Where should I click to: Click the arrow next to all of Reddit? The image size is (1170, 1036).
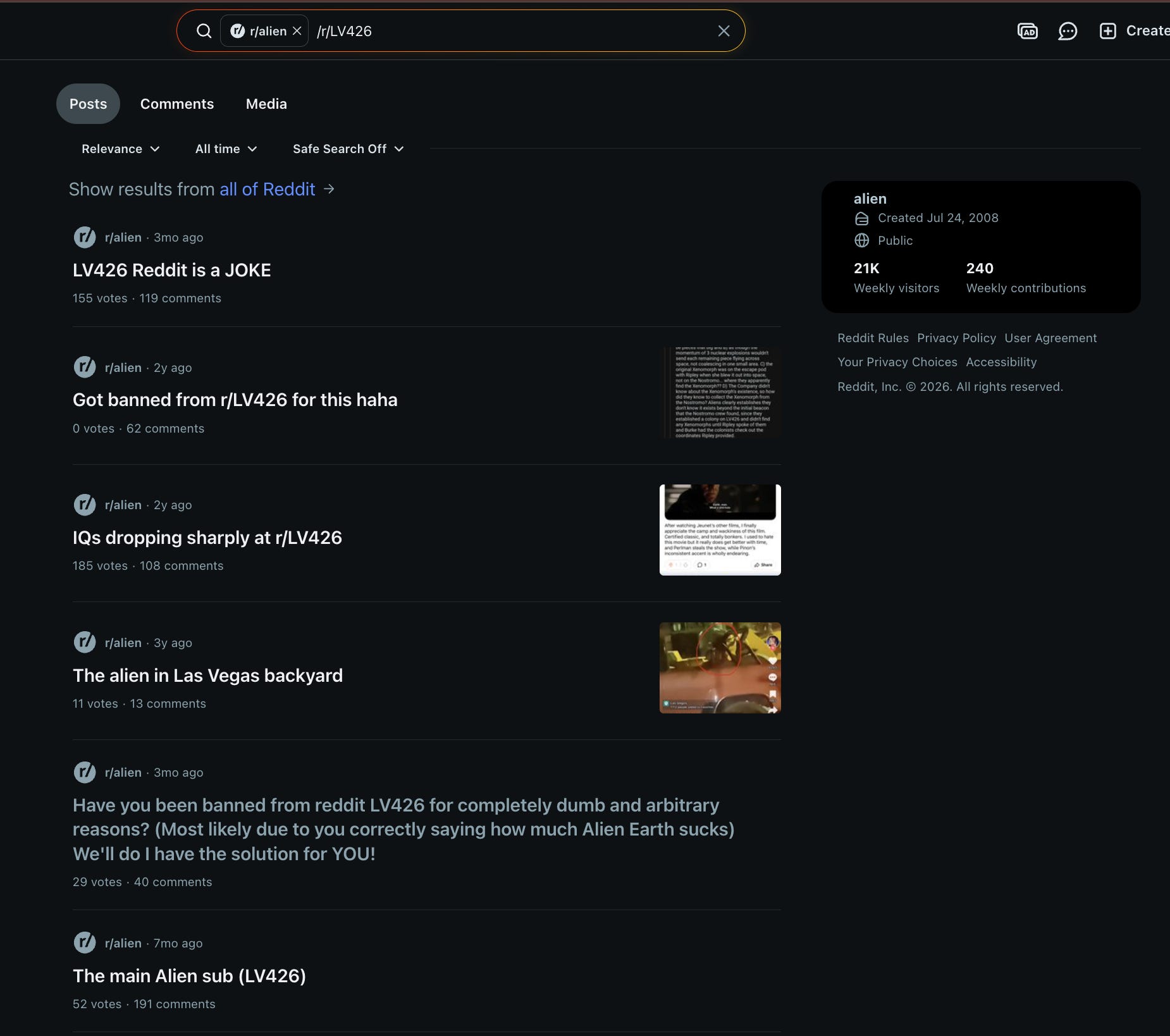(329, 189)
